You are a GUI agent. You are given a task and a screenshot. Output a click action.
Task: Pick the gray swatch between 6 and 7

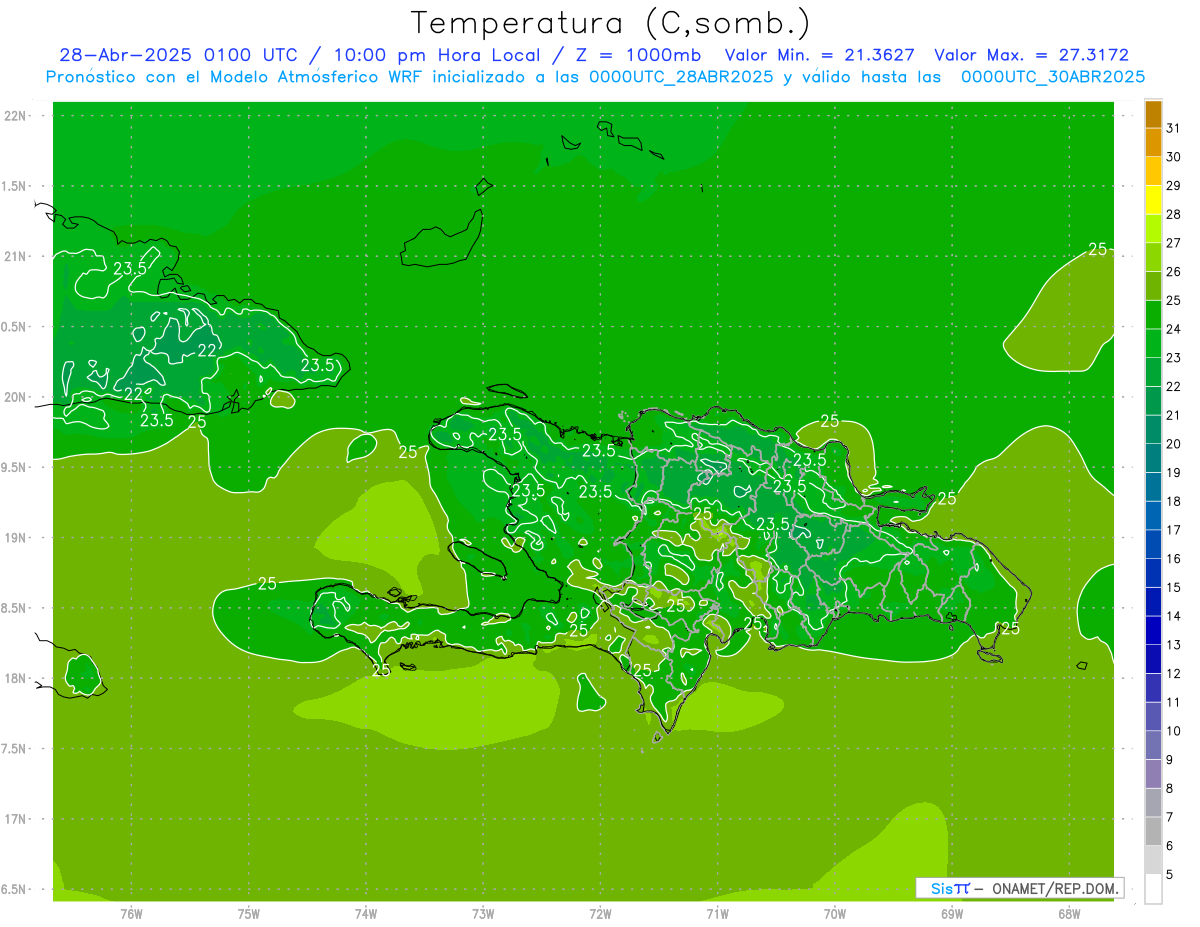pos(1153,831)
